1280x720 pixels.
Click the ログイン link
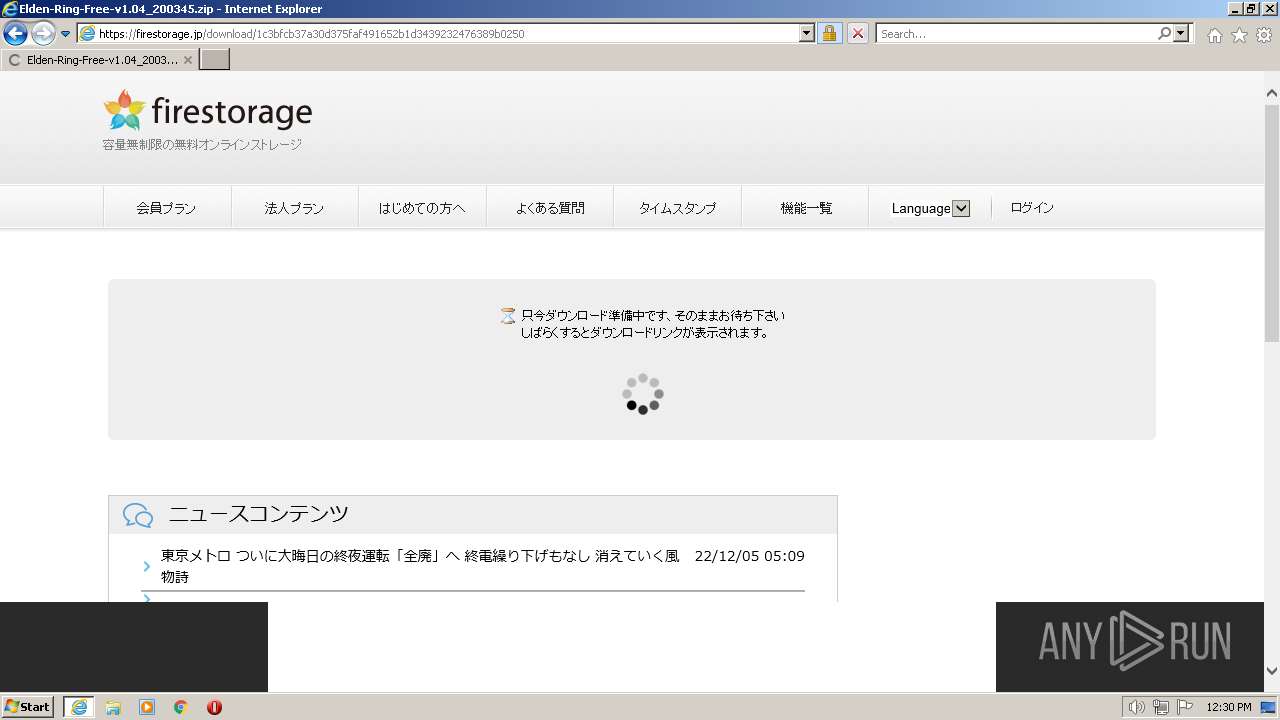point(1032,208)
